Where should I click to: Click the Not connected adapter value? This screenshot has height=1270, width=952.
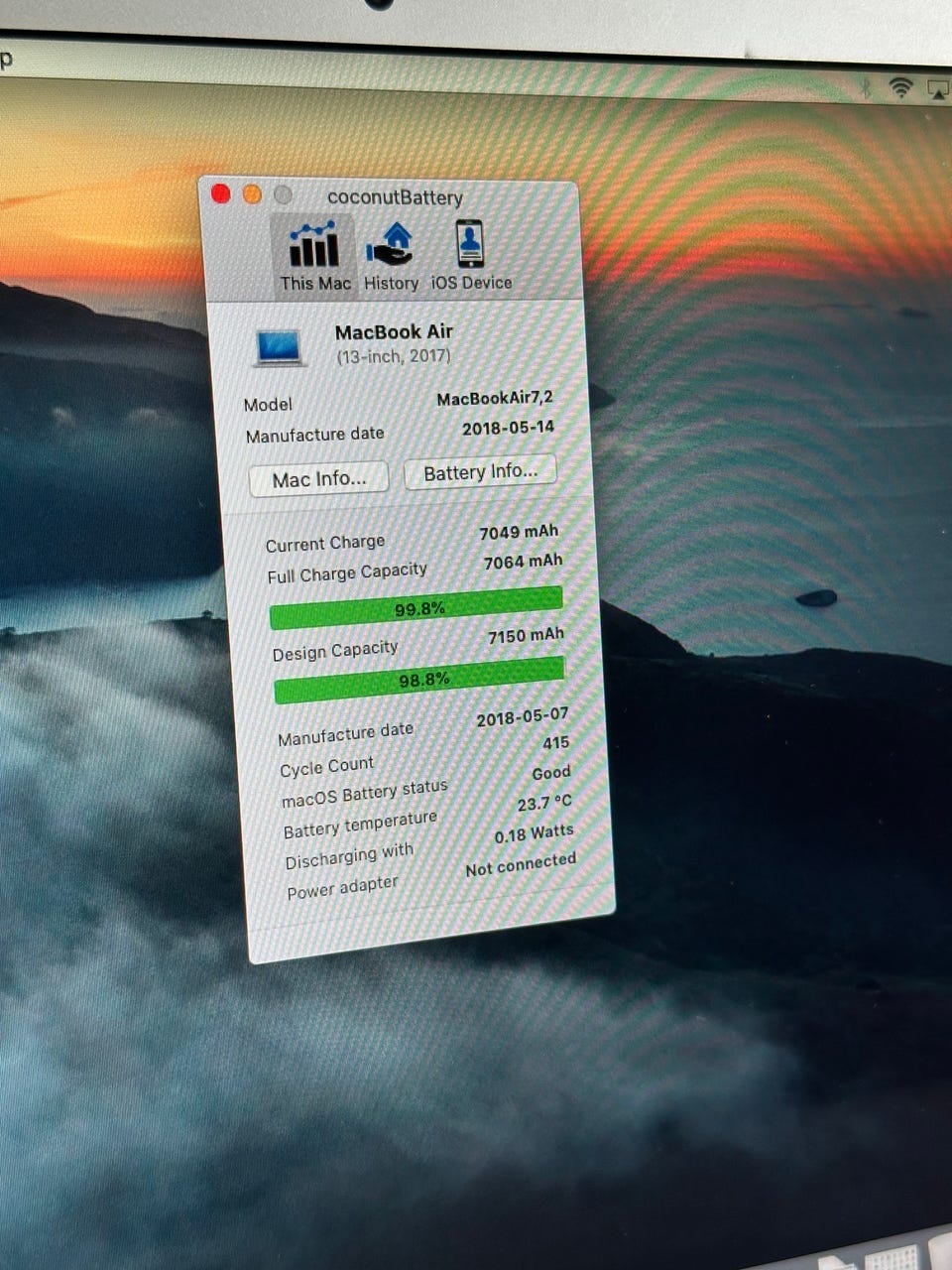[521, 864]
